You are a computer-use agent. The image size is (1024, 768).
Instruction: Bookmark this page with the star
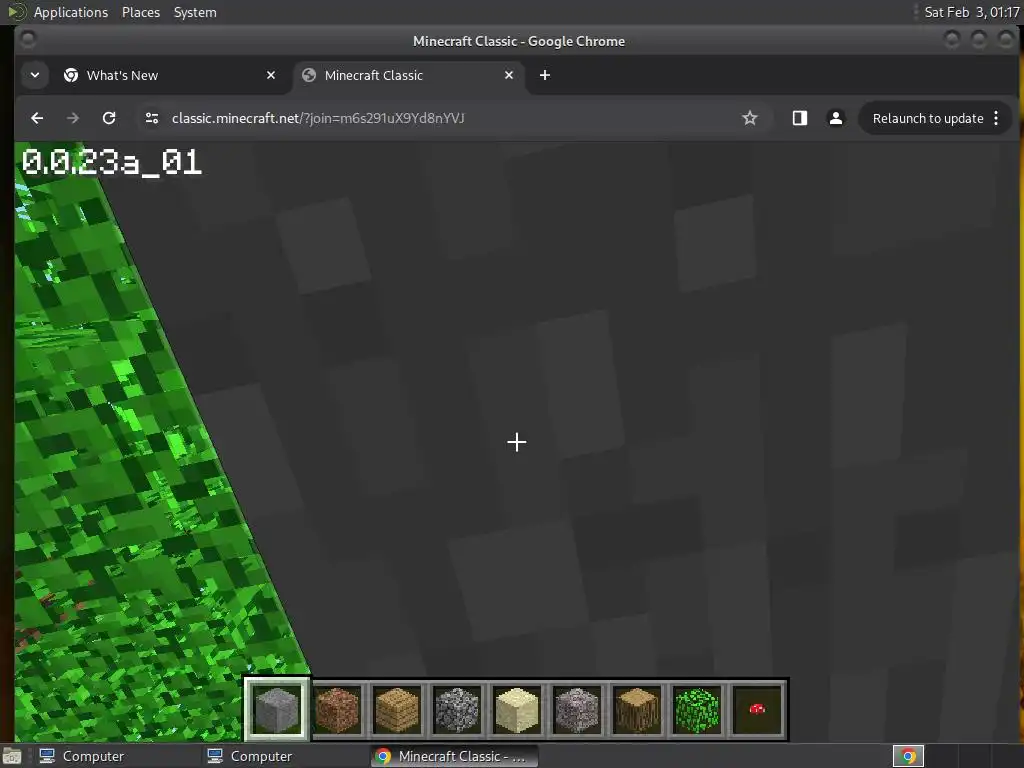pos(750,118)
